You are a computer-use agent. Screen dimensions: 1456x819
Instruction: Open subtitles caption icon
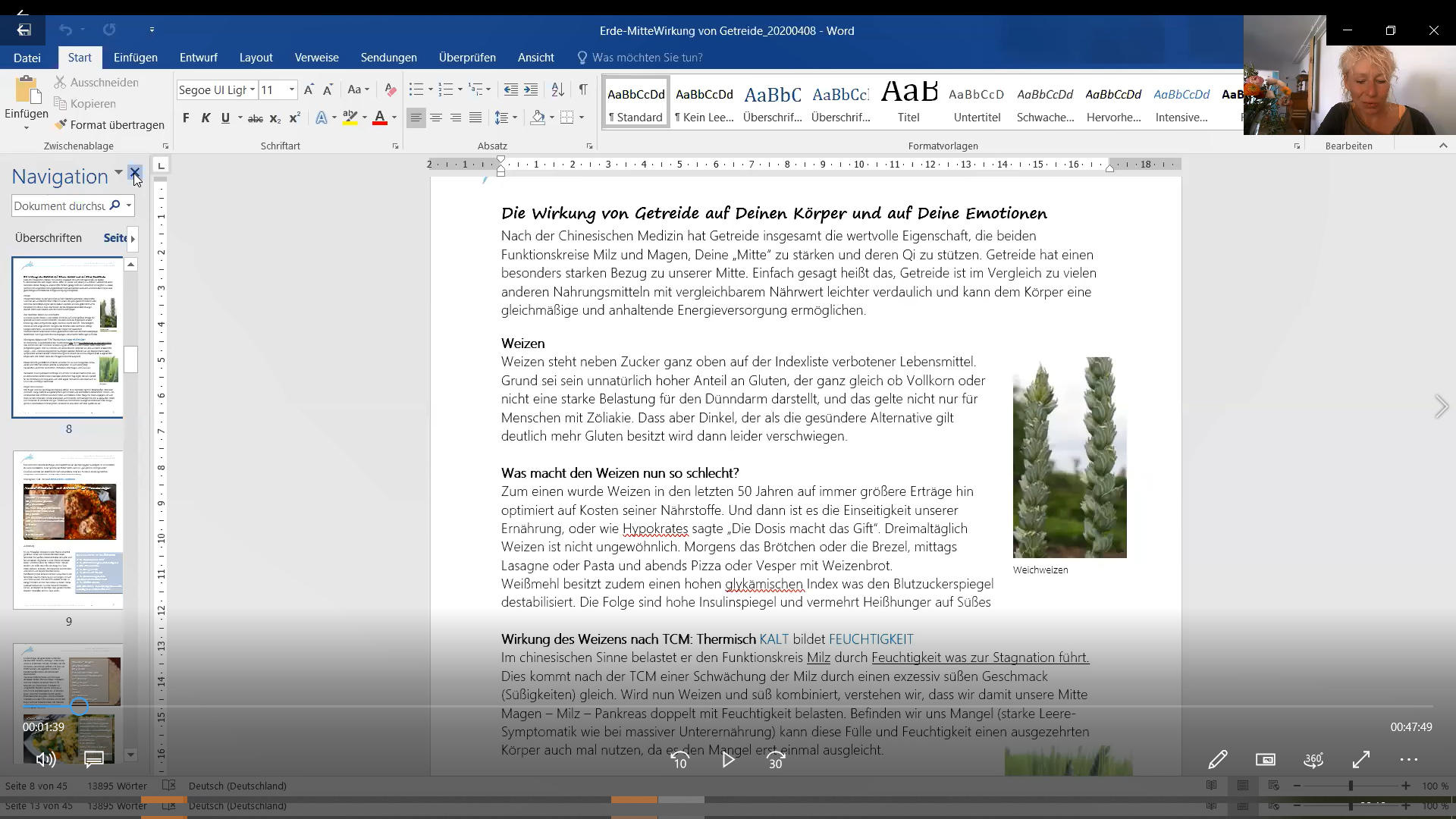[x=93, y=759]
